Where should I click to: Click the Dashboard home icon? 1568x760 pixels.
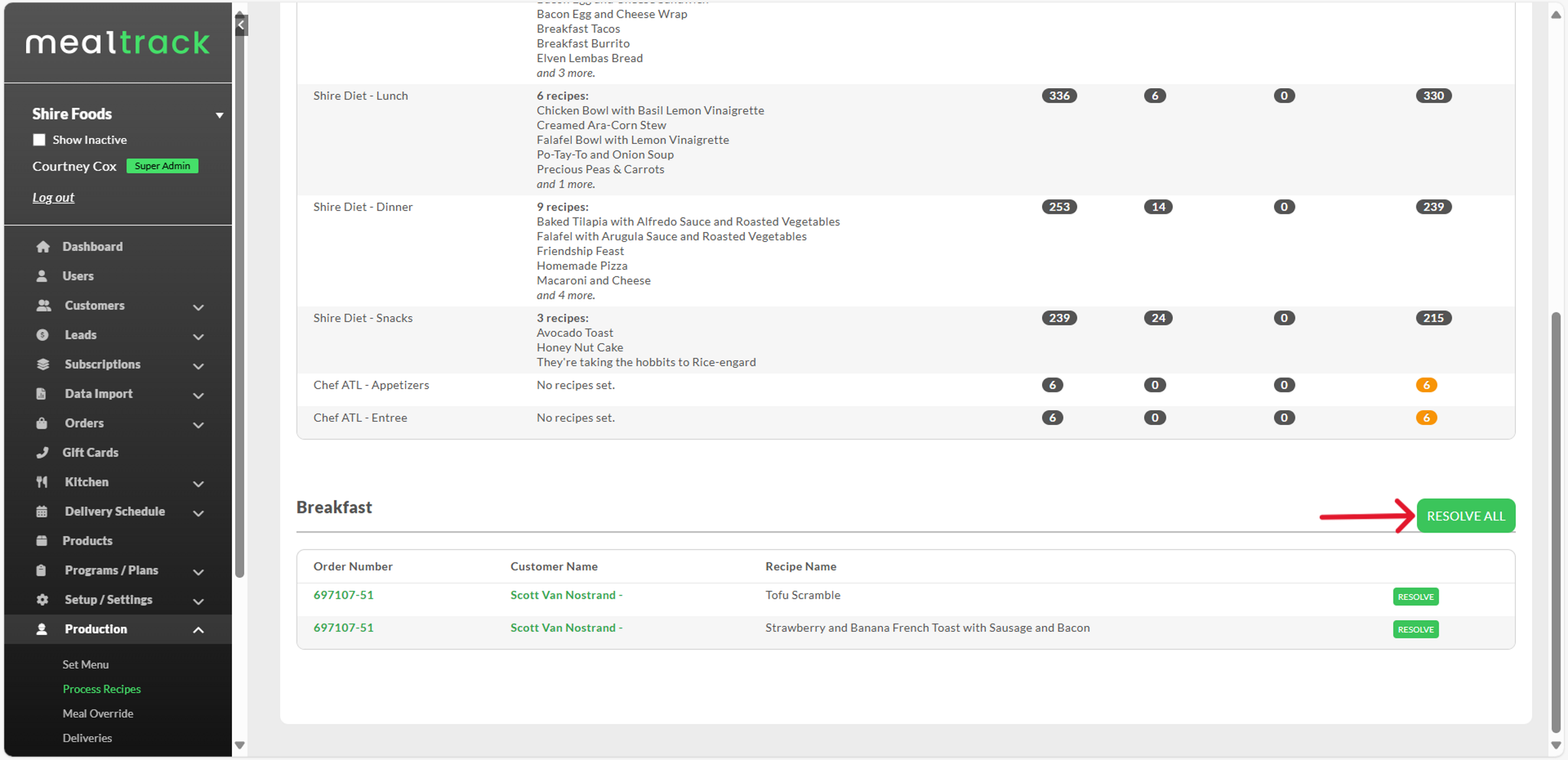43,246
